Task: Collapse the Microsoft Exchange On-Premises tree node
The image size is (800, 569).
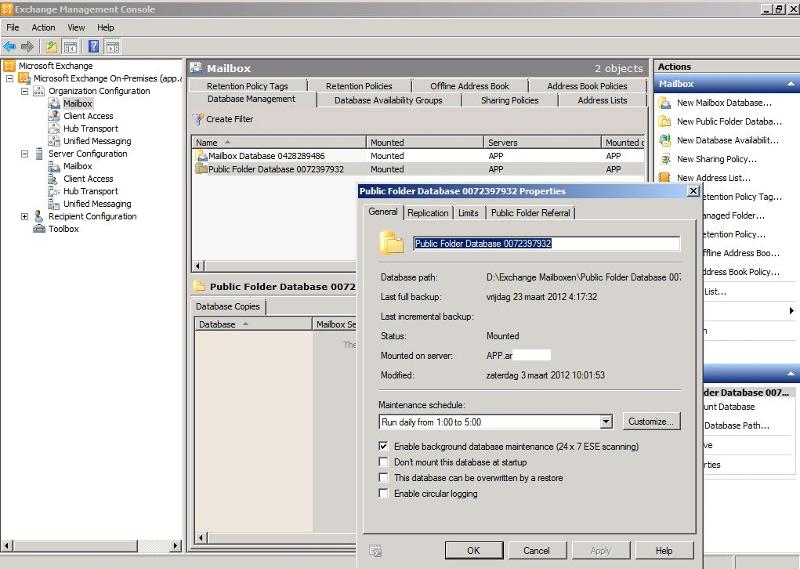Action: pyautogui.click(x=10, y=79)
